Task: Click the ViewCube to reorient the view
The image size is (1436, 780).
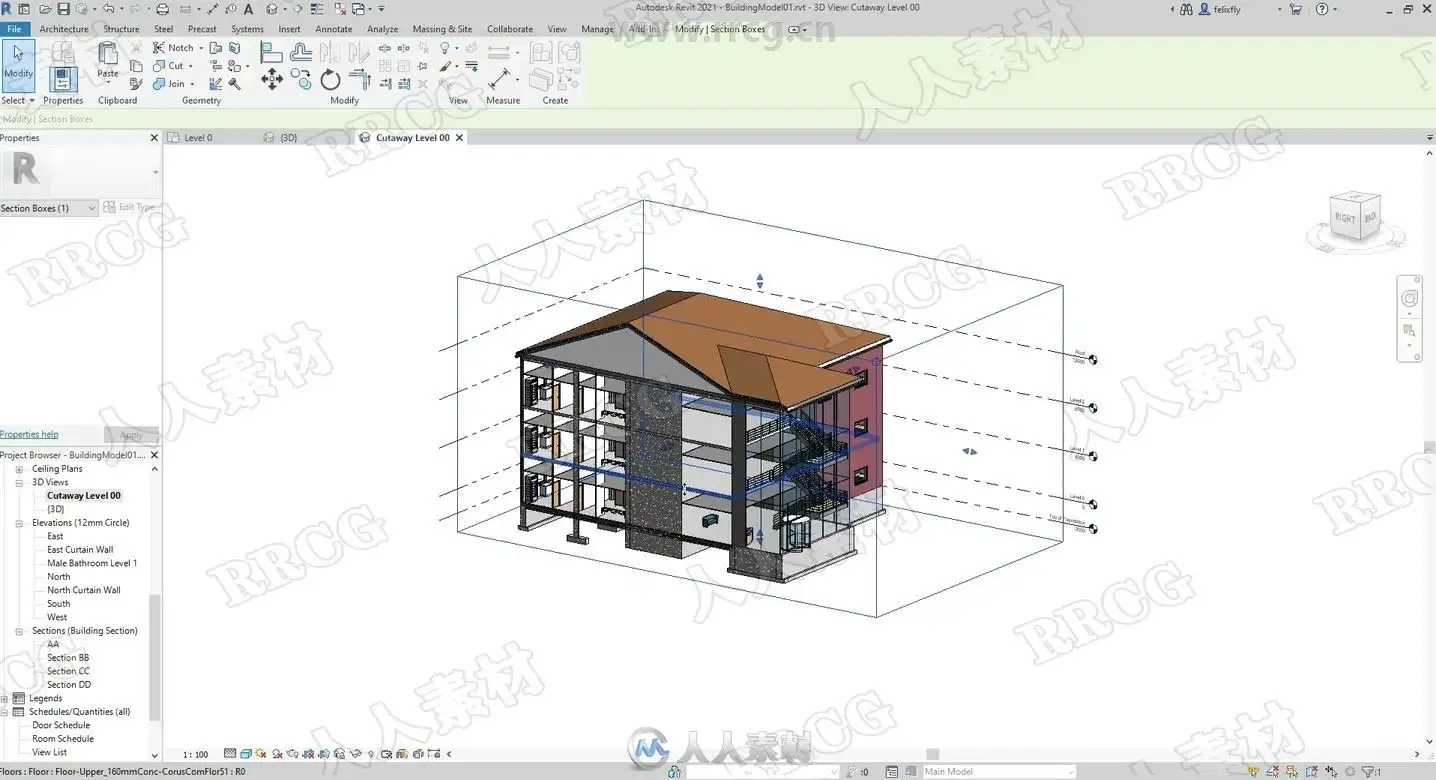Action: tap(1357, 215)
